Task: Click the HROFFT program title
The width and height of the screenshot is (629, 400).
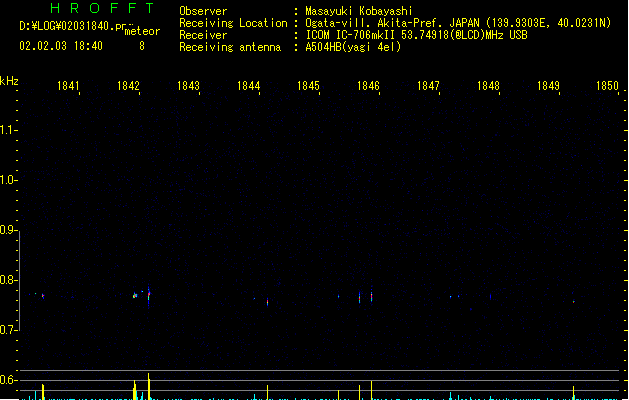Action: [x=103, y=8]
